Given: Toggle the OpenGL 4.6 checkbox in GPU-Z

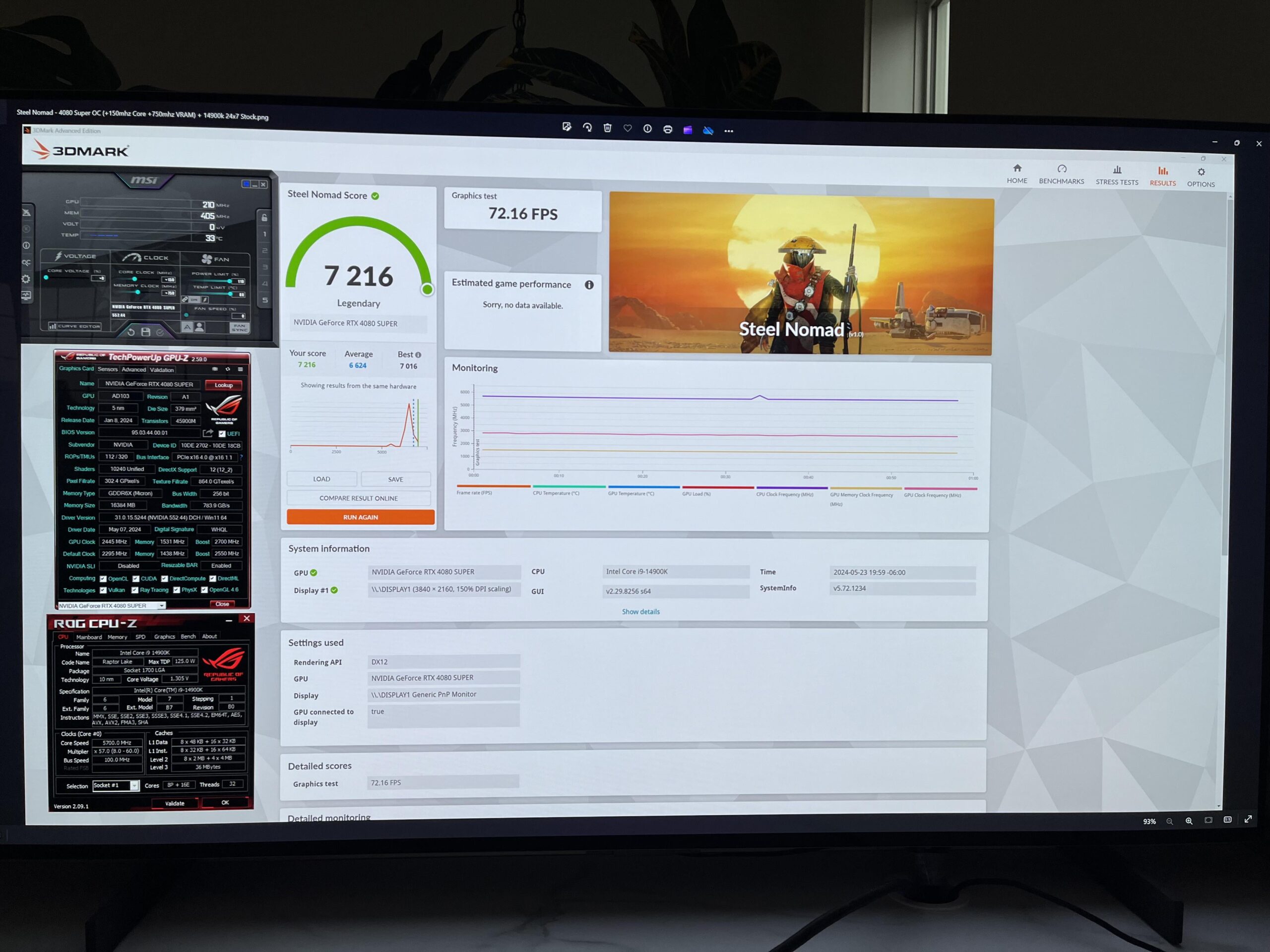Looking at the screenshot, I should click(x=204, y=590).
